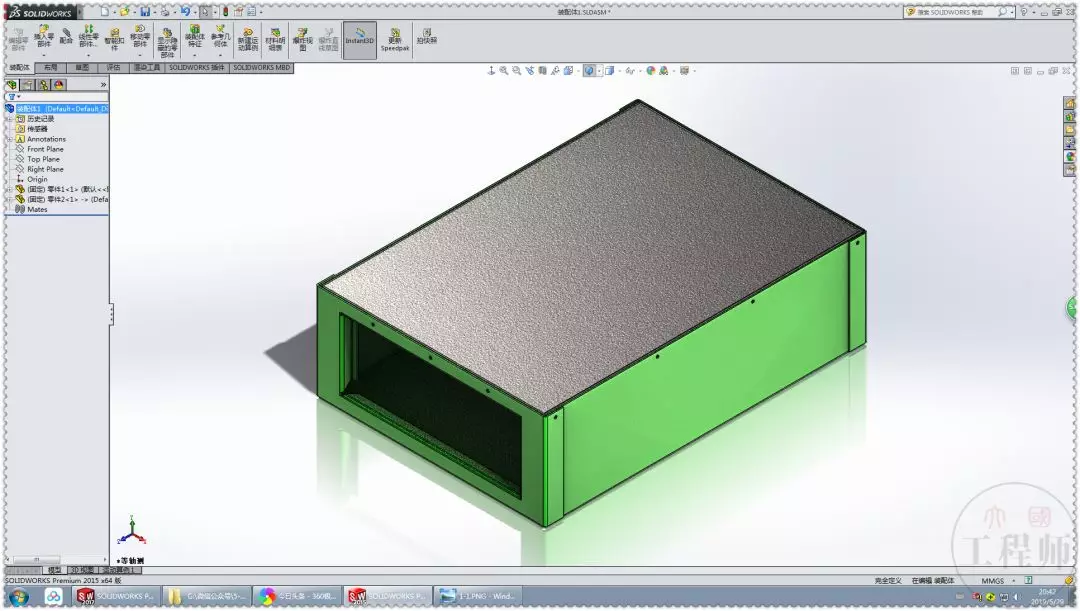The image size is (1080, 611).
Task: Expand manager panel tabs with chevron
Action: click(x=103, y=85)
